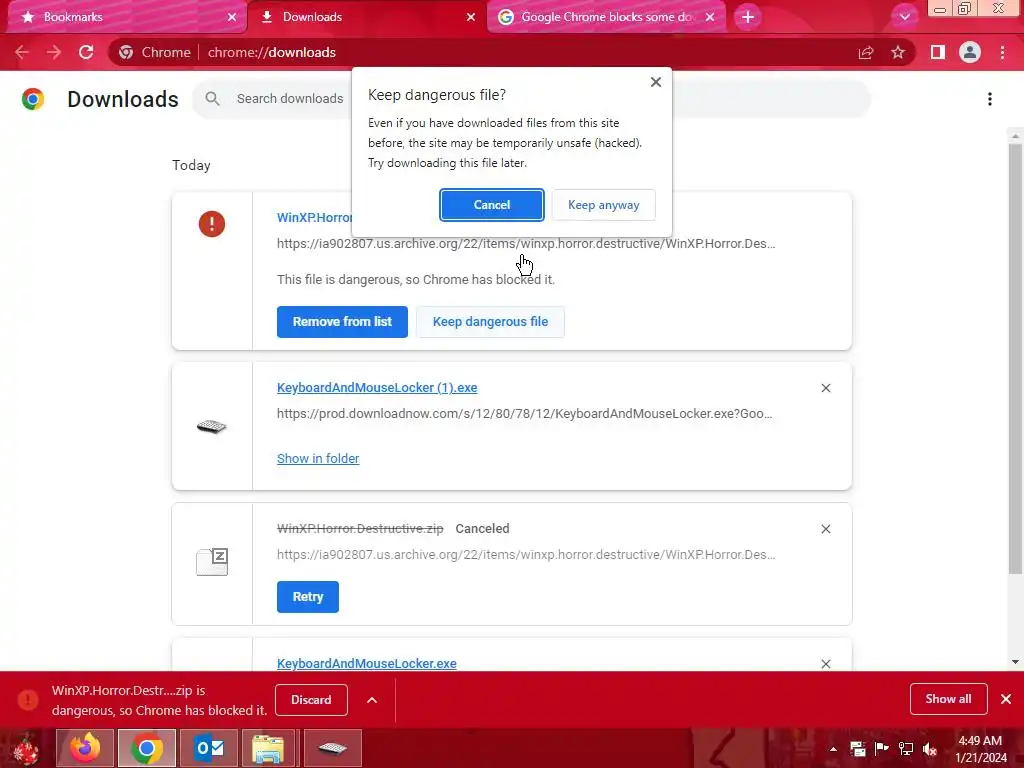Click Keep dangerous file button
1024x768 pixels.
490,322
